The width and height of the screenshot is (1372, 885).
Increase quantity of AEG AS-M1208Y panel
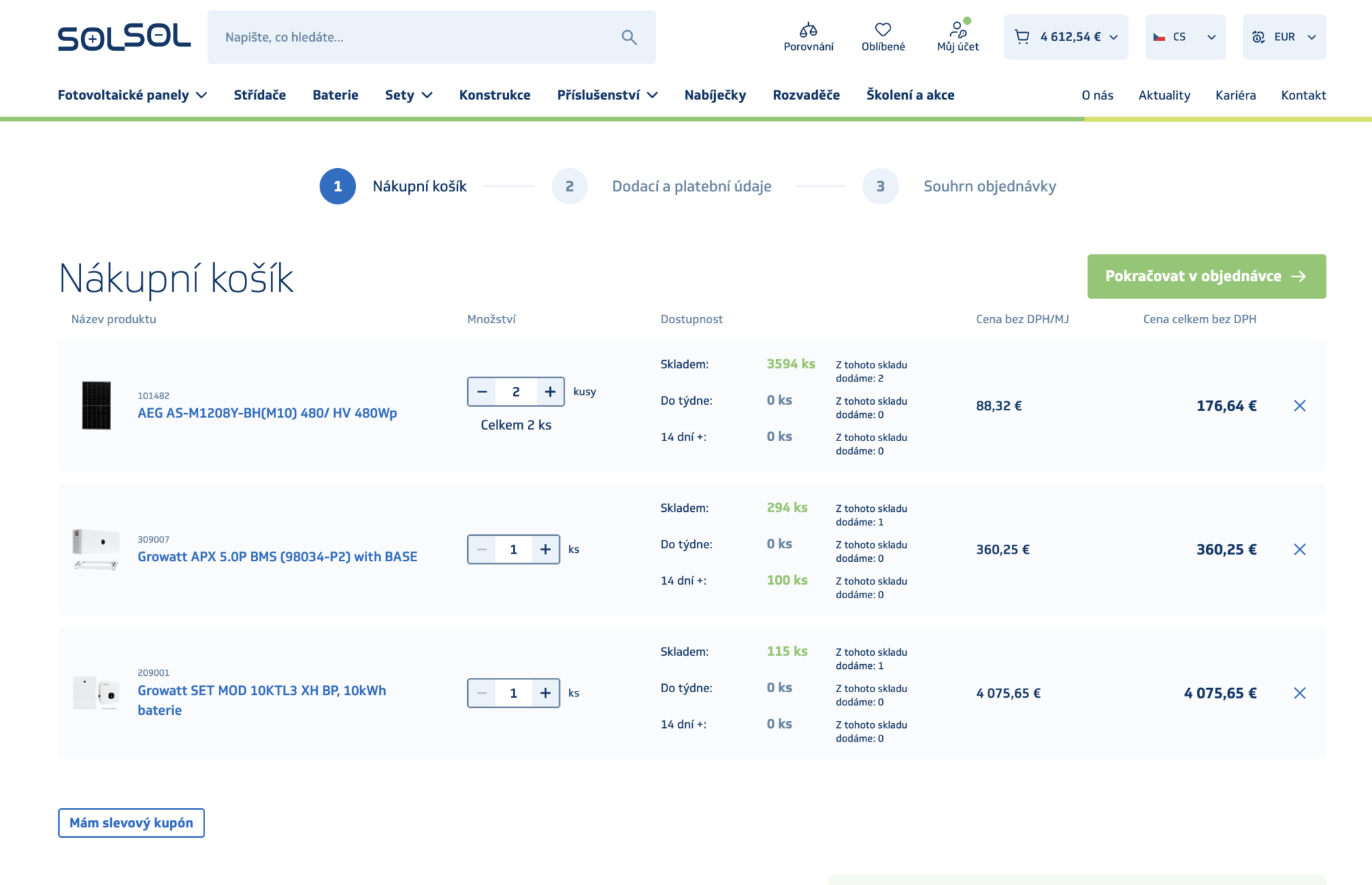click(550, 392)
